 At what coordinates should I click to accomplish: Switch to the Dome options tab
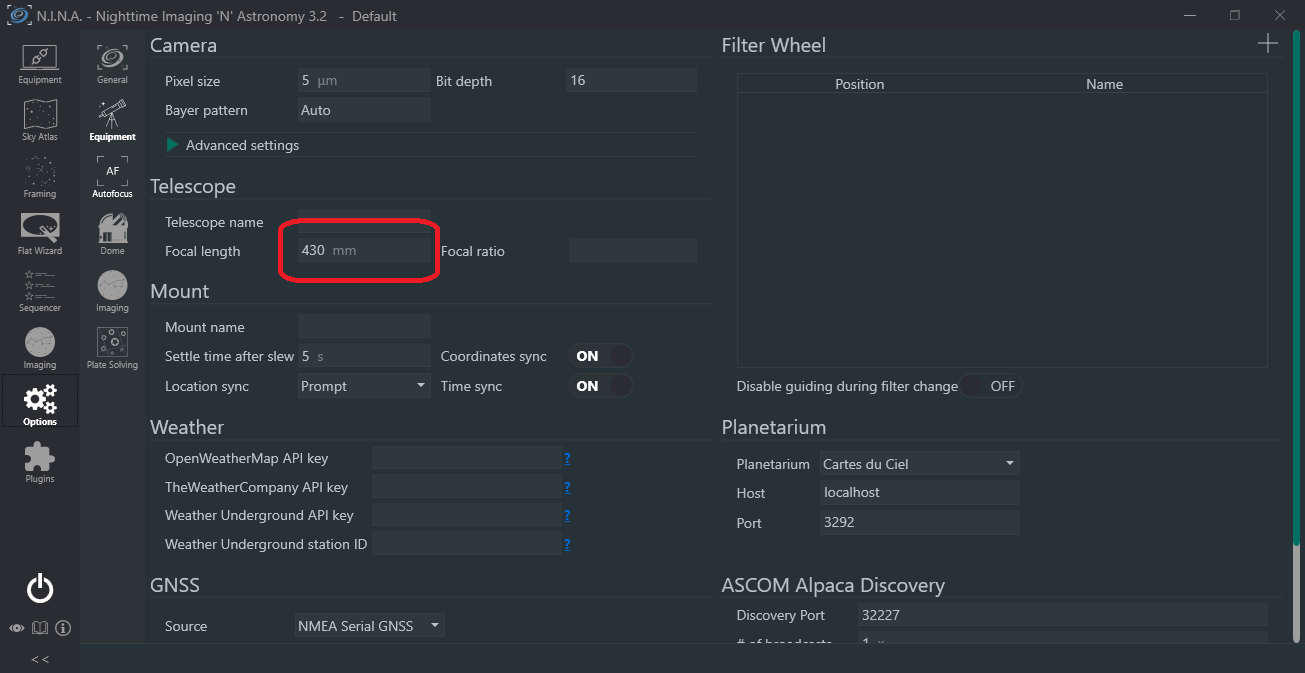(112, 234)
